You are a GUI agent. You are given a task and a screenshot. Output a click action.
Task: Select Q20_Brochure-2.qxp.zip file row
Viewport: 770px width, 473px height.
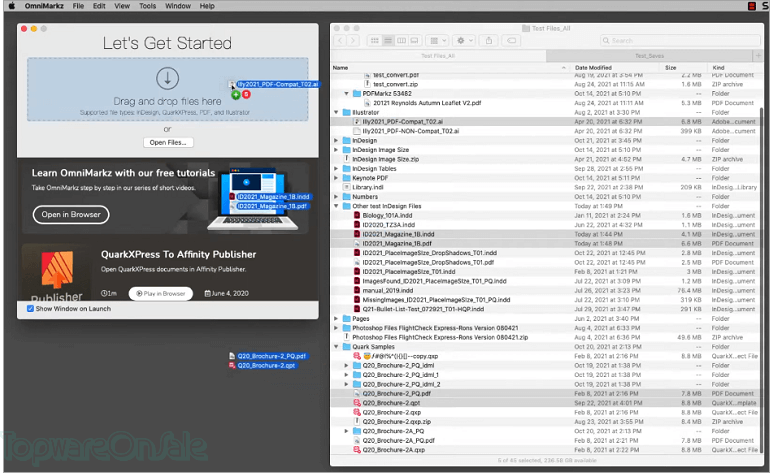[x=546, y=422]
